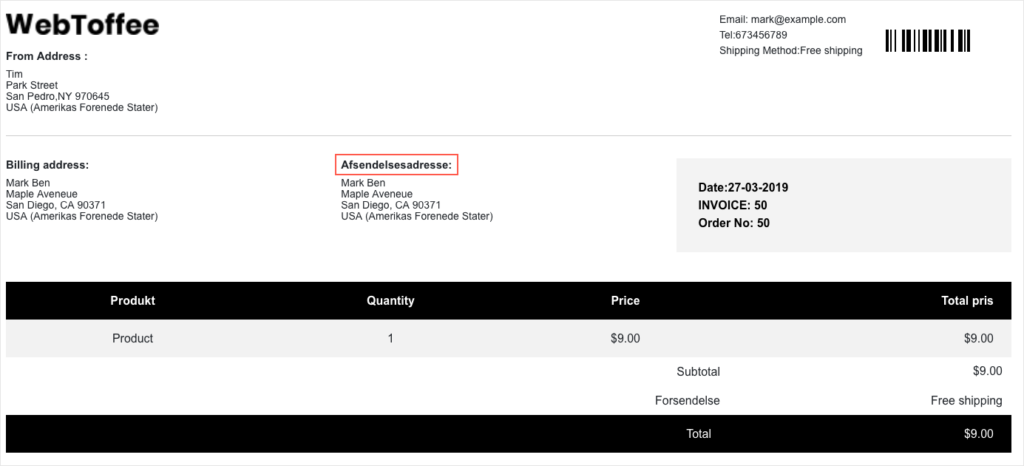Click the Billing address heading
This screenshot has height=466, width=1024.
point(47,165)
